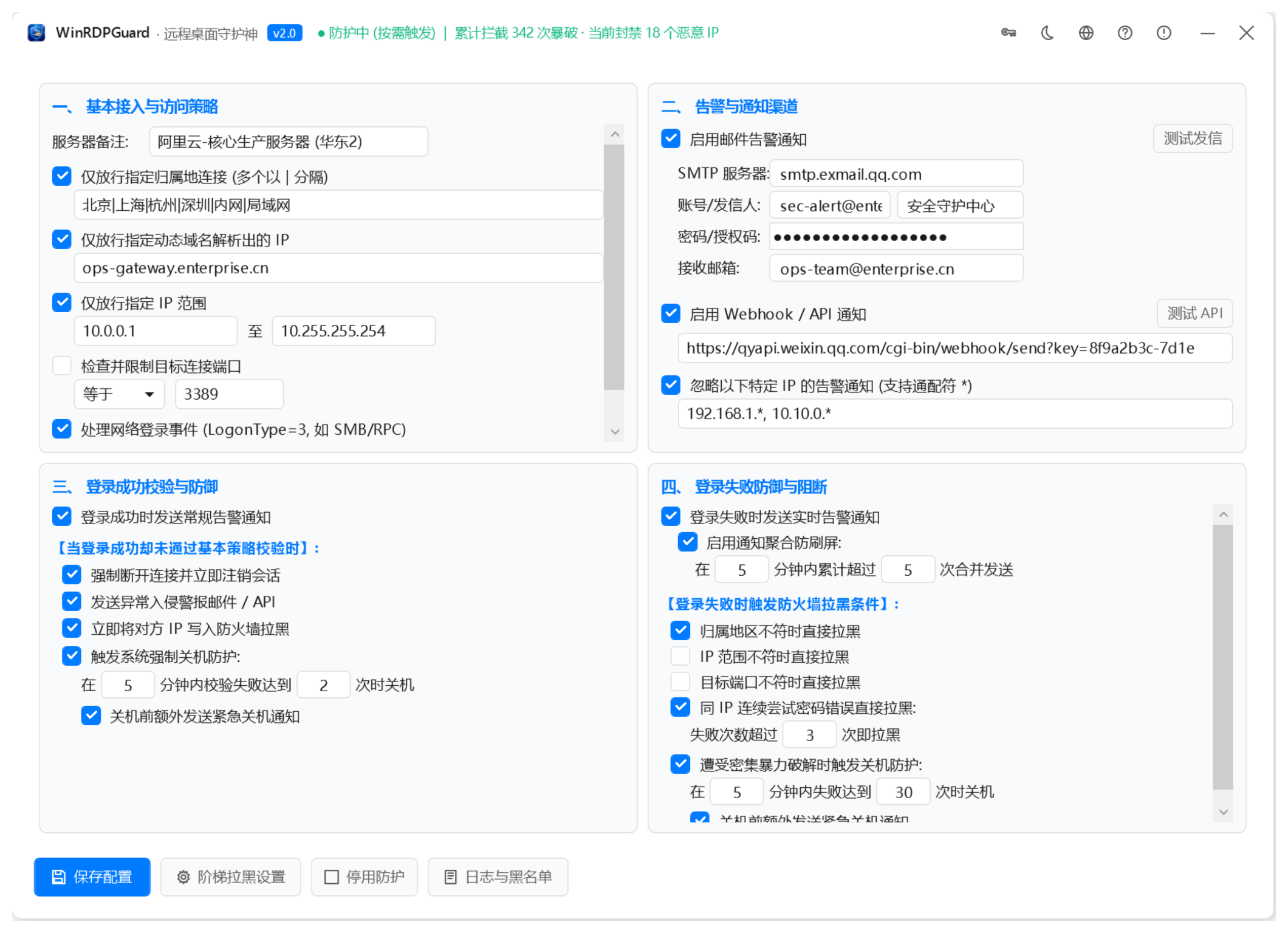Viewport: 1288px width, 933px height.
Task: Click the about exclamation icon
Action: pyautogui.click(x=1164, y=33)
